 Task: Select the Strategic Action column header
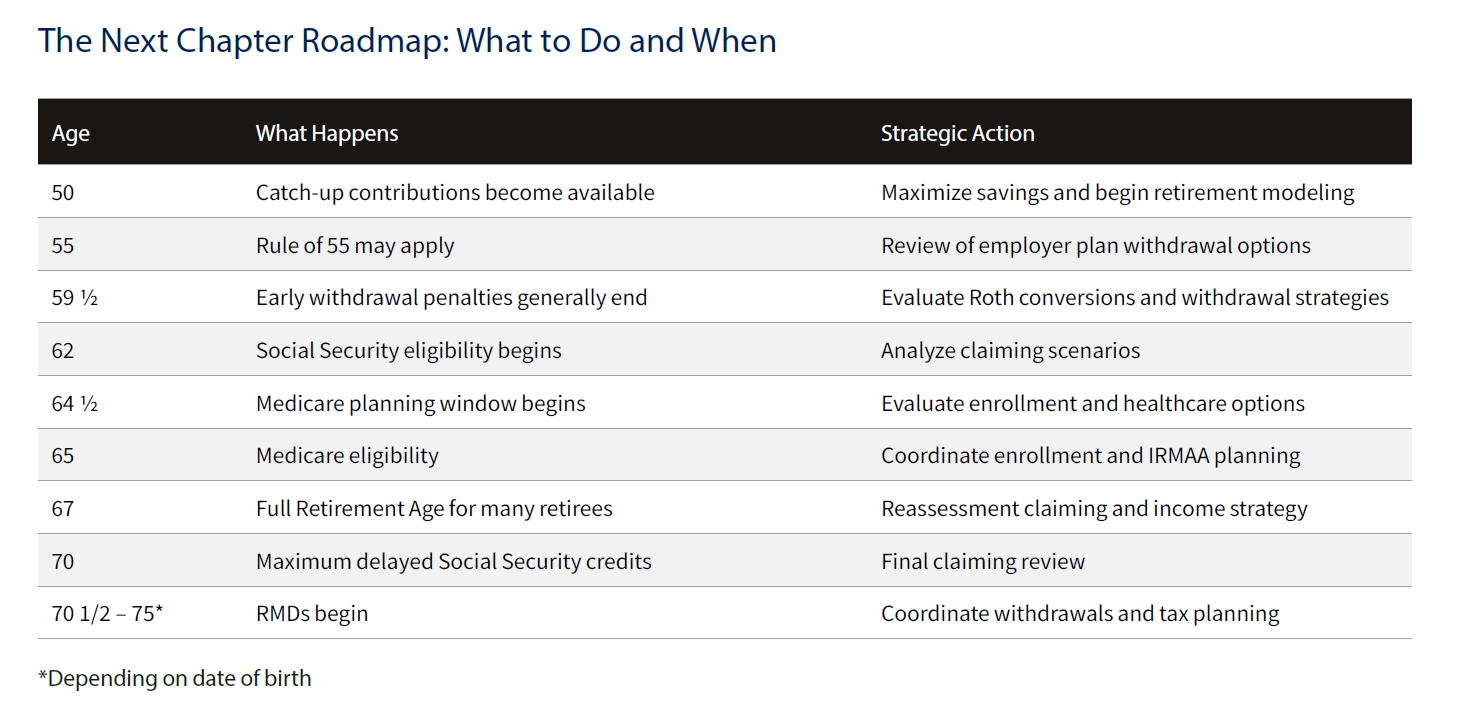(x=958, y=133)
